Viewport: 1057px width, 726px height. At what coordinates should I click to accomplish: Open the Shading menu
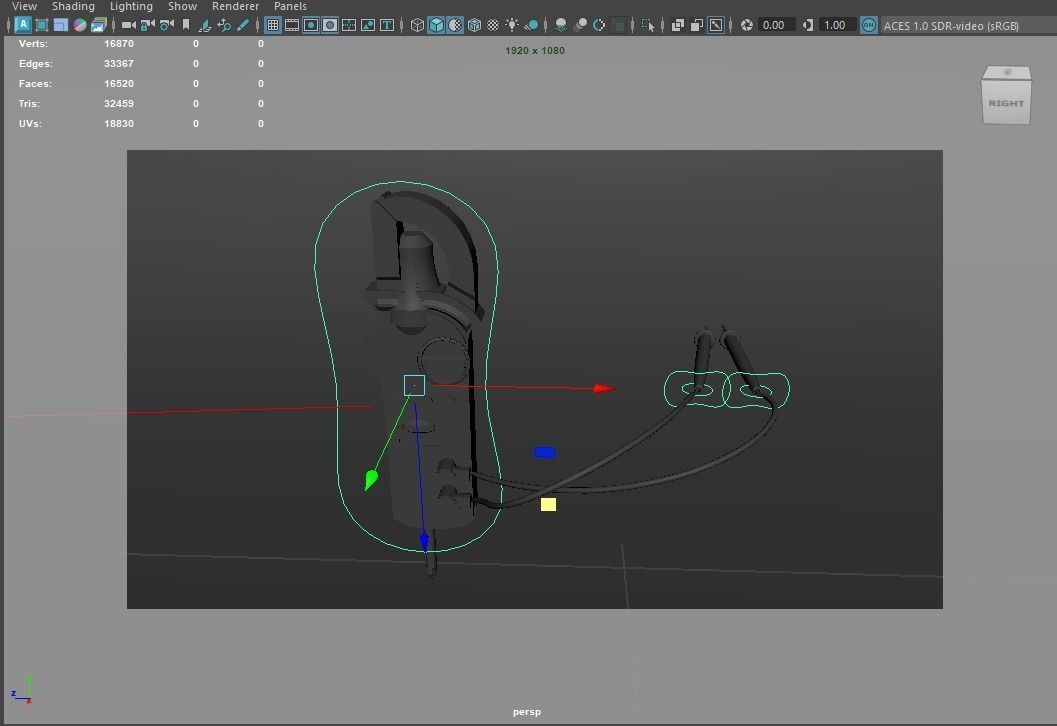tap(73, 6)
